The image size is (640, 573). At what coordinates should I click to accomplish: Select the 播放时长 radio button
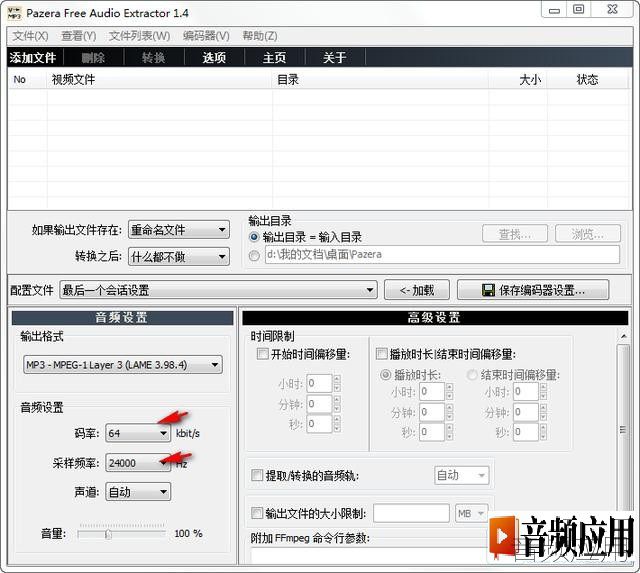[385, 375]
